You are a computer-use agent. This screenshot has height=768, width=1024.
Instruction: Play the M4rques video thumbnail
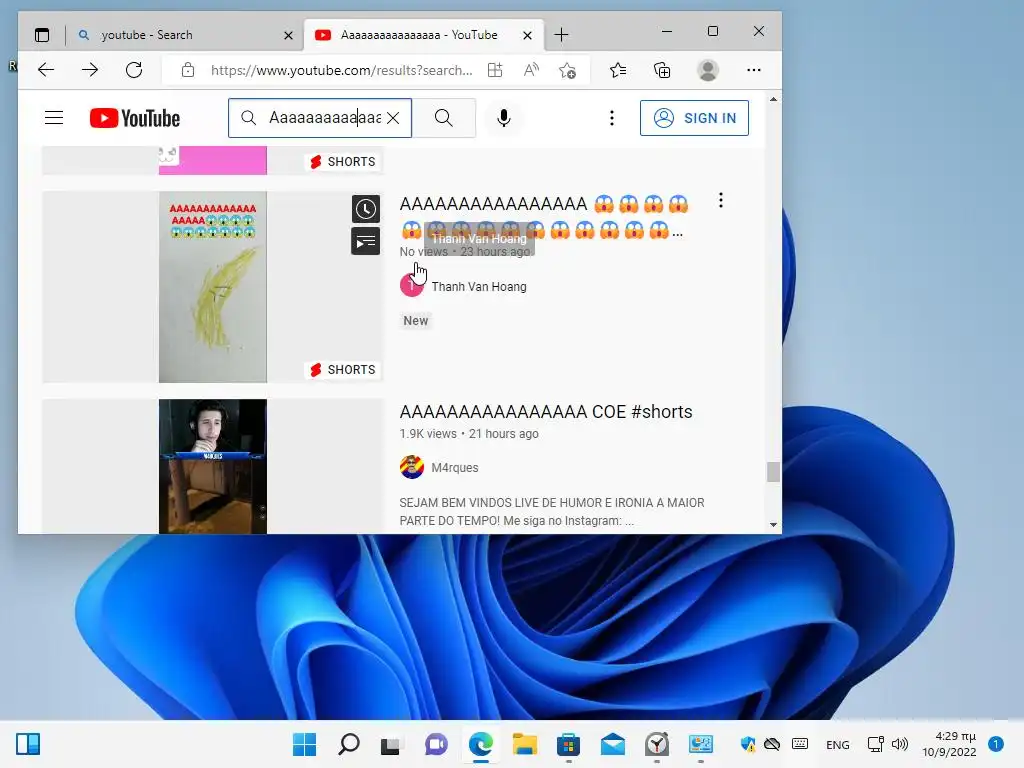coord(213,466)
